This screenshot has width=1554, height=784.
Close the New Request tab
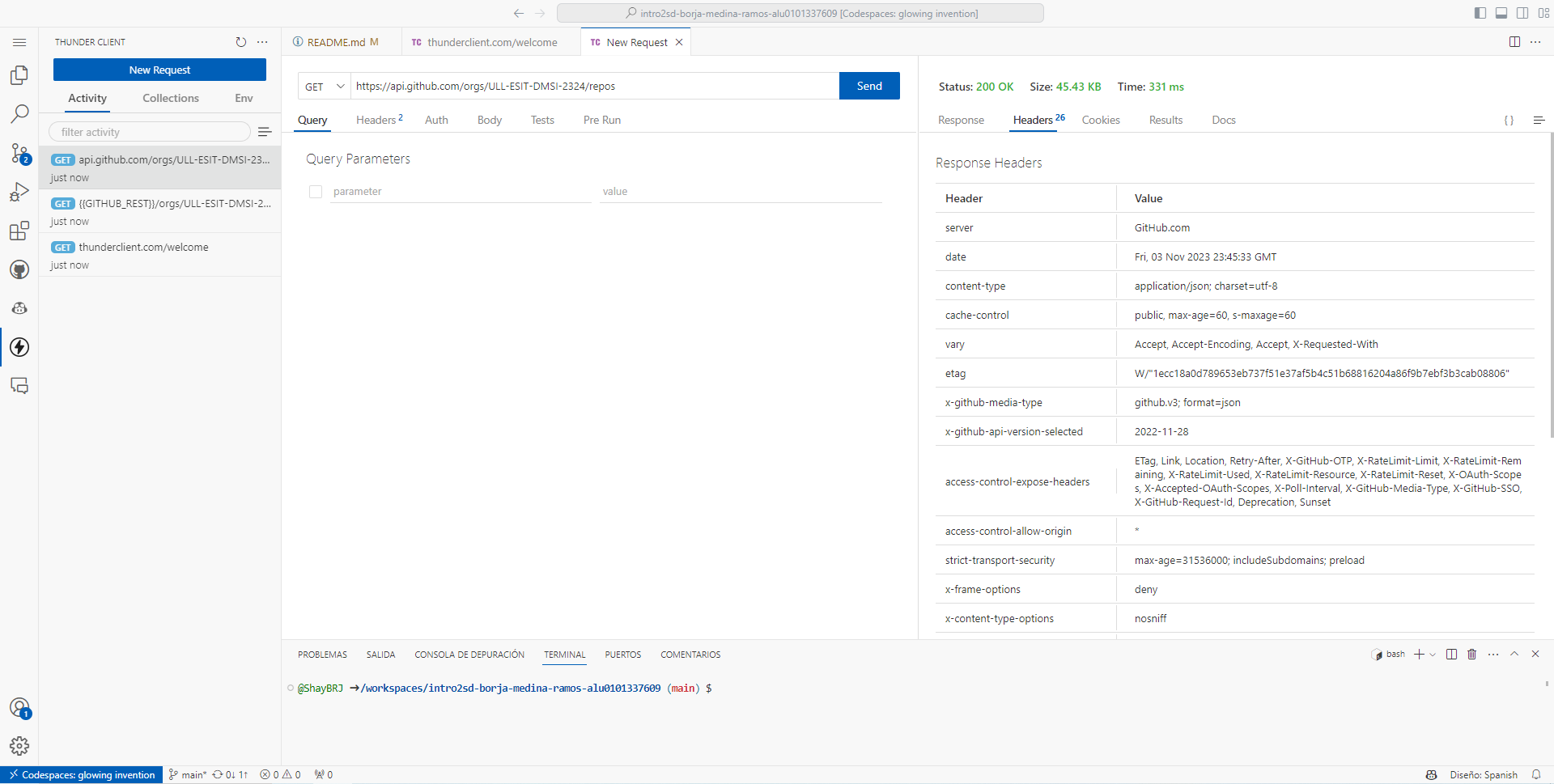(x=679, y=42)
